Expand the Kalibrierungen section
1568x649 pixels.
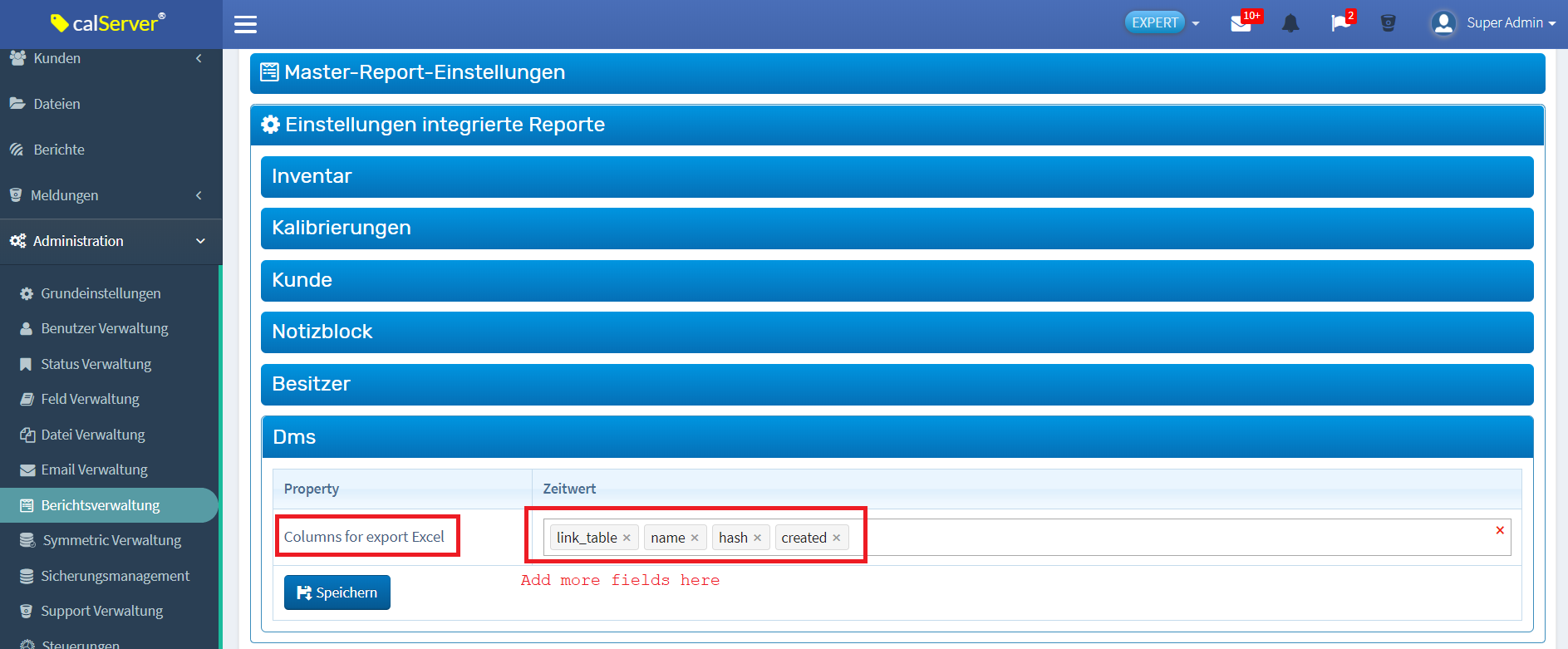897,229
